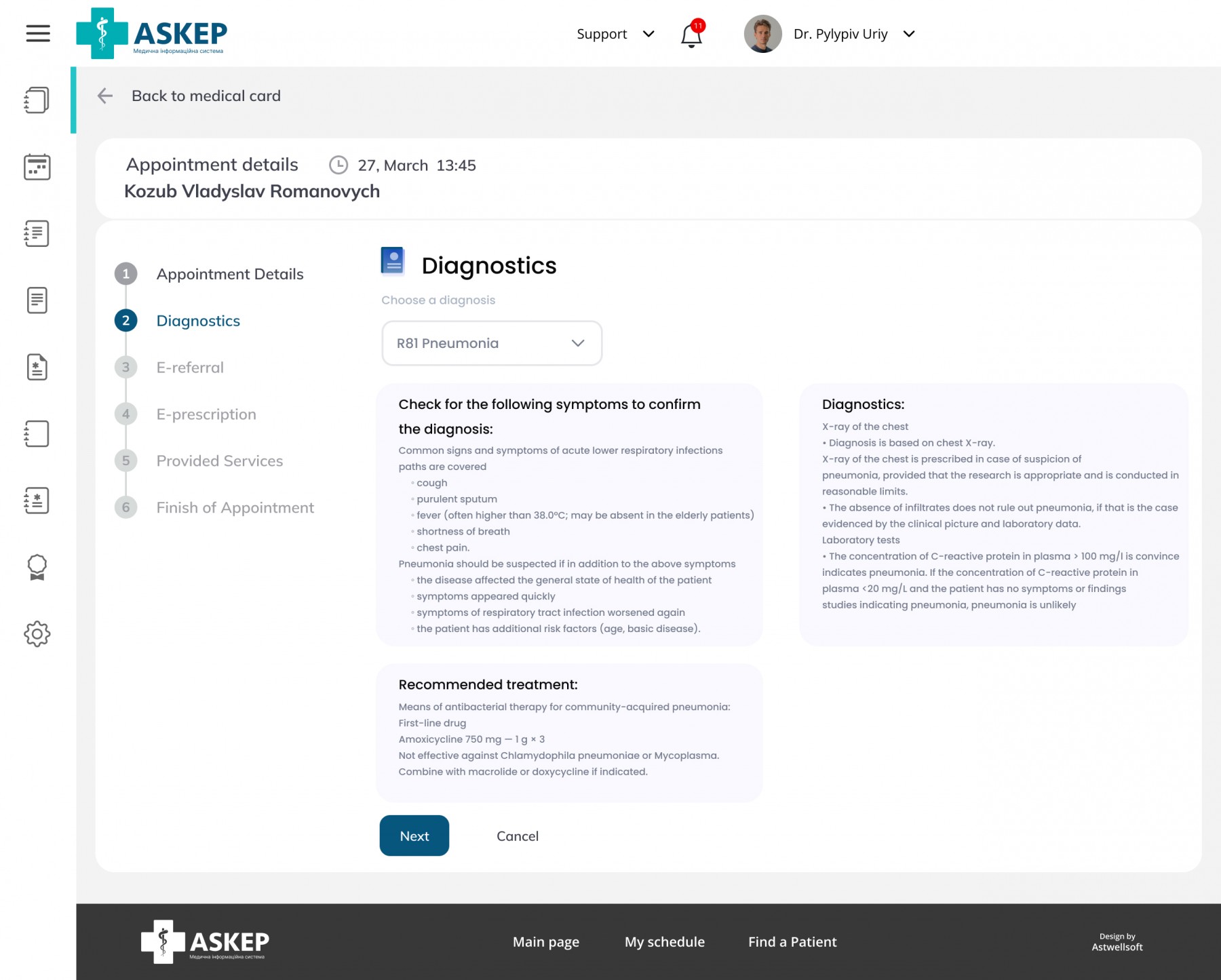The width and height of the screenshot is (1221, 980).
Task: Click the Next button
Action: click(x=414, y=836)
